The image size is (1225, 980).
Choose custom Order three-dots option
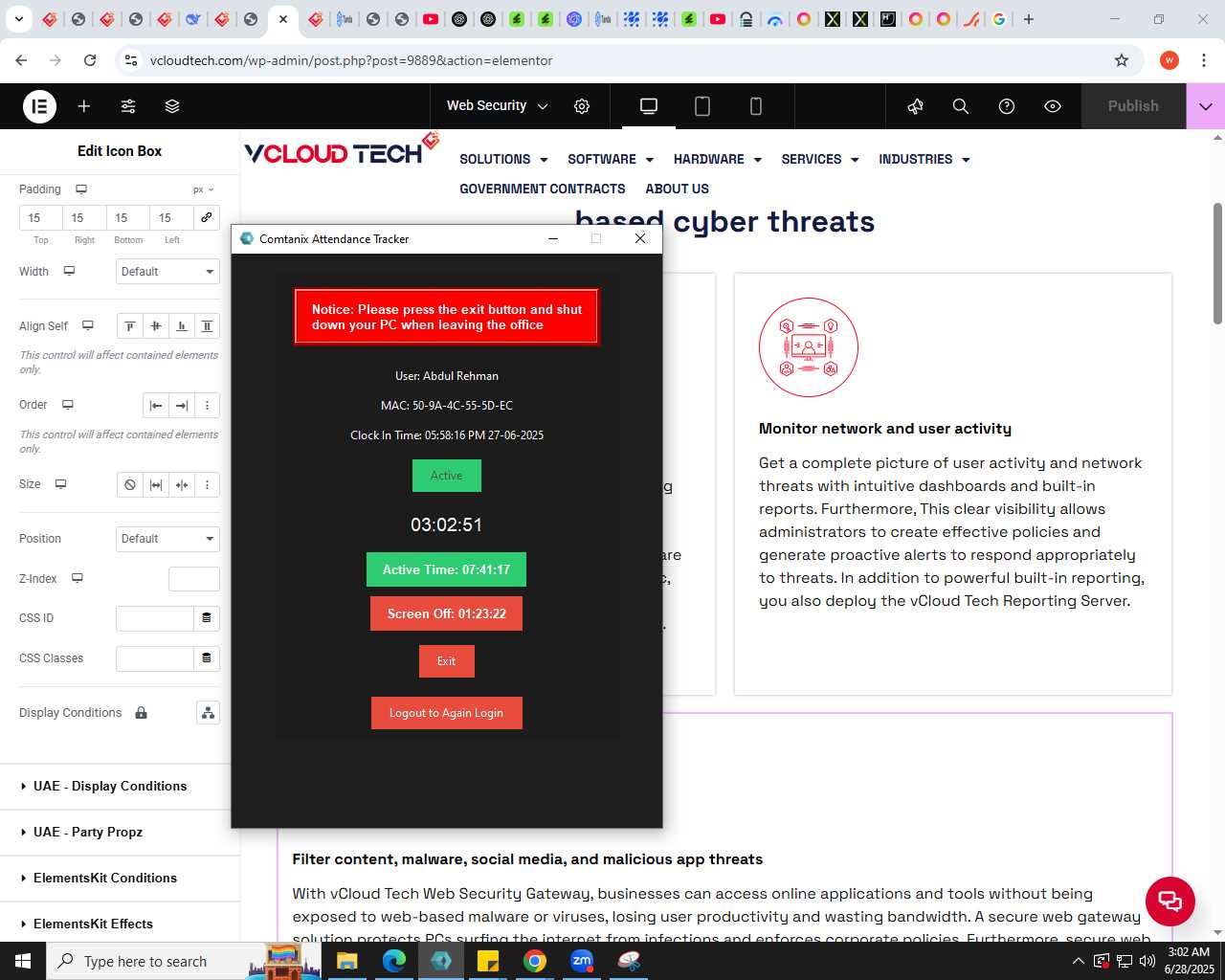click(x=207, y=406)
